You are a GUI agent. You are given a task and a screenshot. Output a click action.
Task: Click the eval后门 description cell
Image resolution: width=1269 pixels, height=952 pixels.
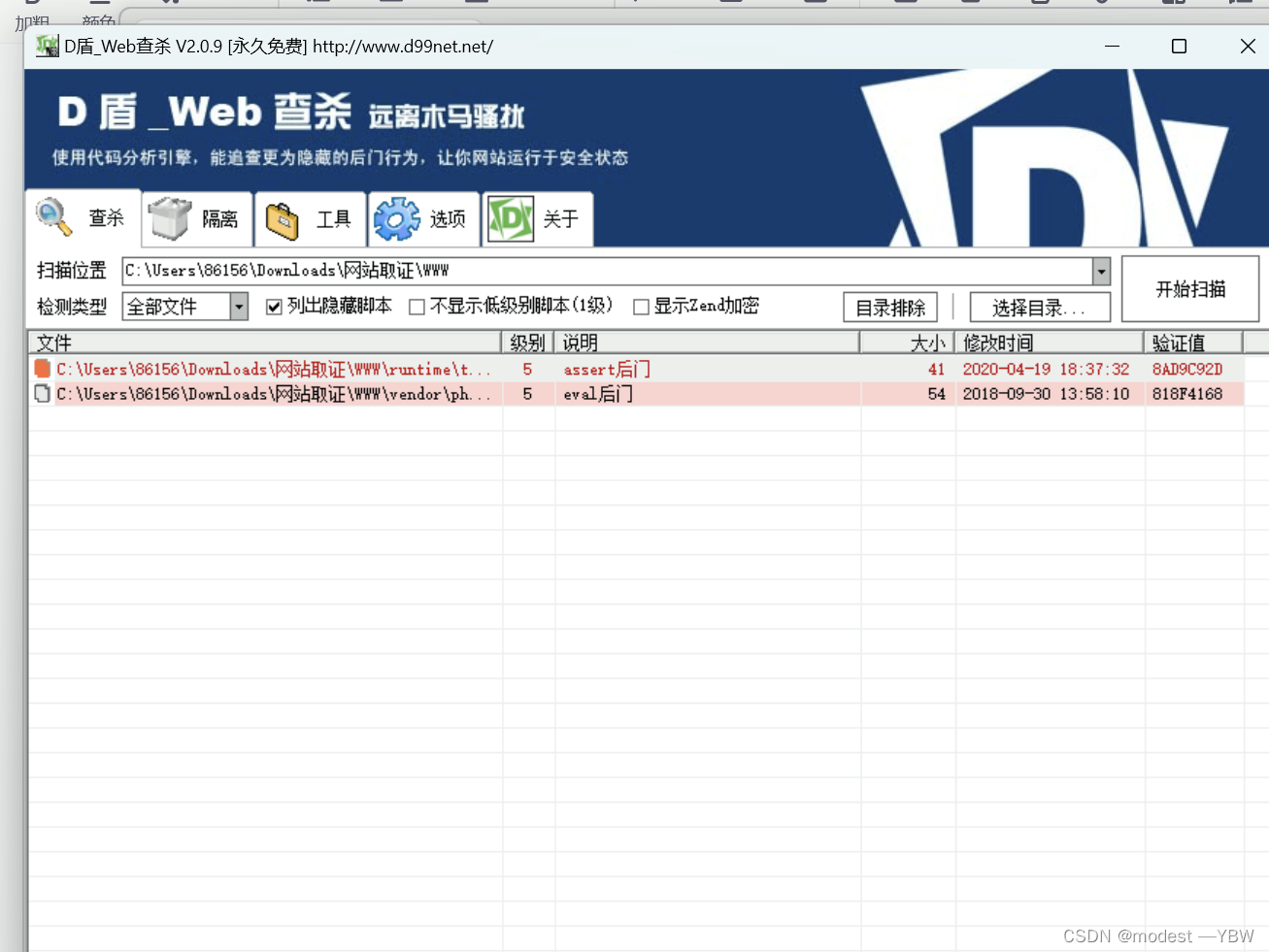pos(598,393)
